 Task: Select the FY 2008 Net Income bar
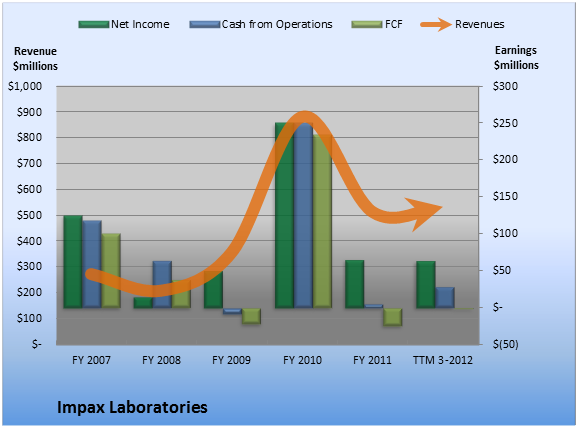[143, 303]
